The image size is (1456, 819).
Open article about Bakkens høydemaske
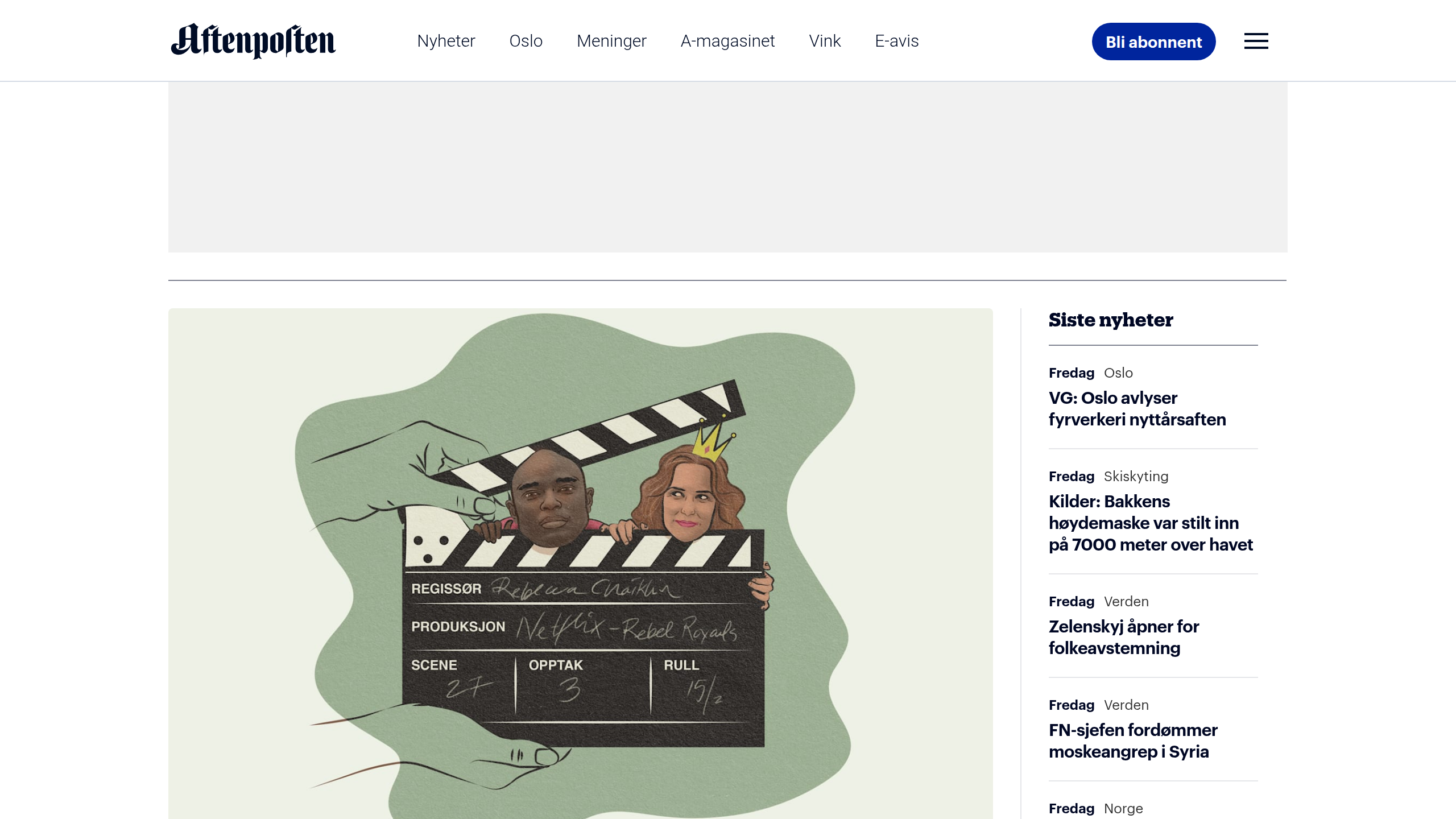coord(1151,523)
